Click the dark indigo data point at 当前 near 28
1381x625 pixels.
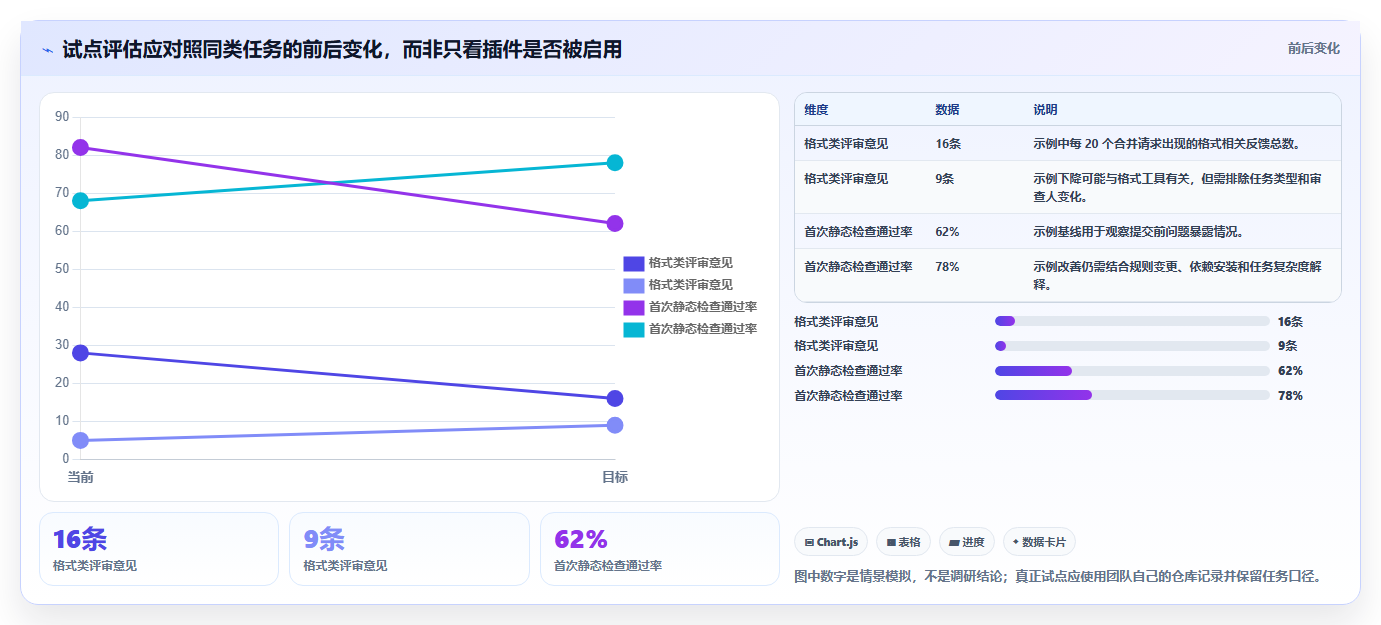pyautogui.click(x=81, y=353)
